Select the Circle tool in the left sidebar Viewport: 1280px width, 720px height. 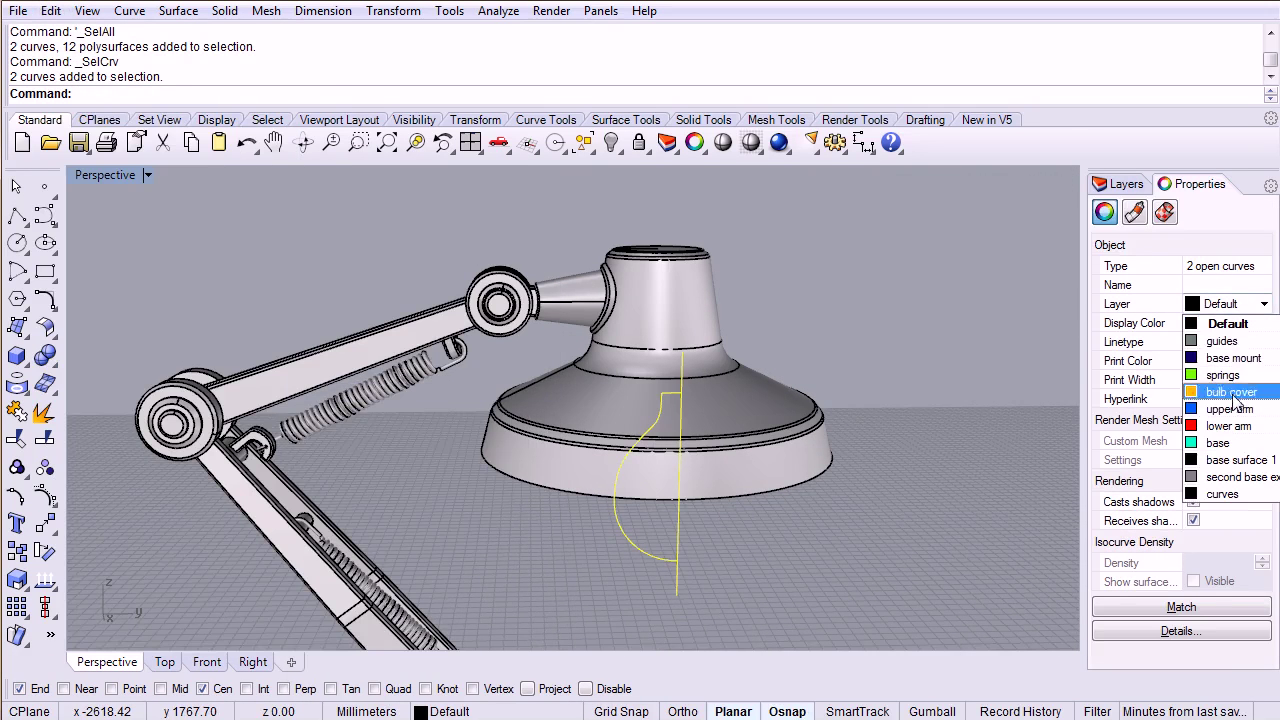(17, 243)
